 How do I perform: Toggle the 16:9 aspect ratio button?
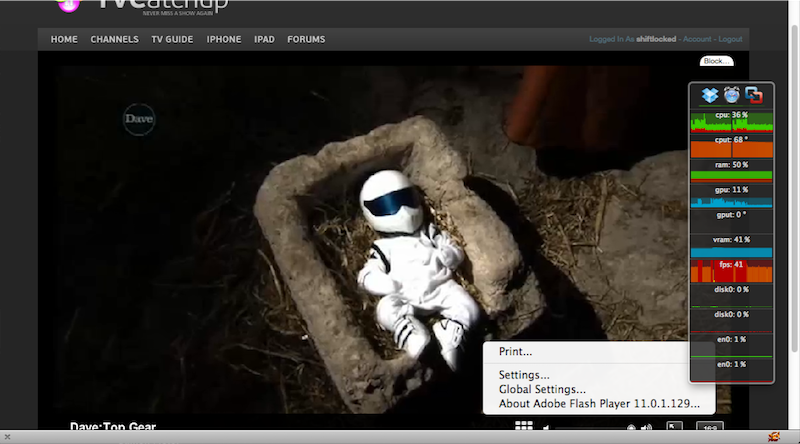tap(709, 428)
